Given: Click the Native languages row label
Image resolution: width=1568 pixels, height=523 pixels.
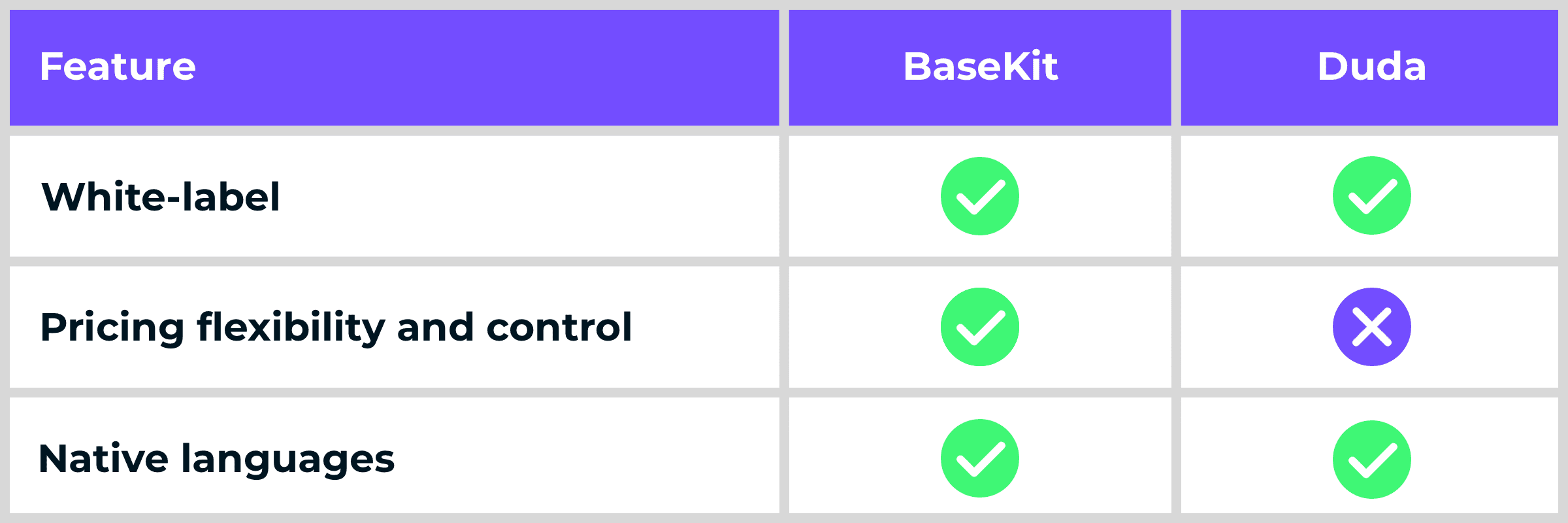Looking at the screenshot, I should (216, 459).
